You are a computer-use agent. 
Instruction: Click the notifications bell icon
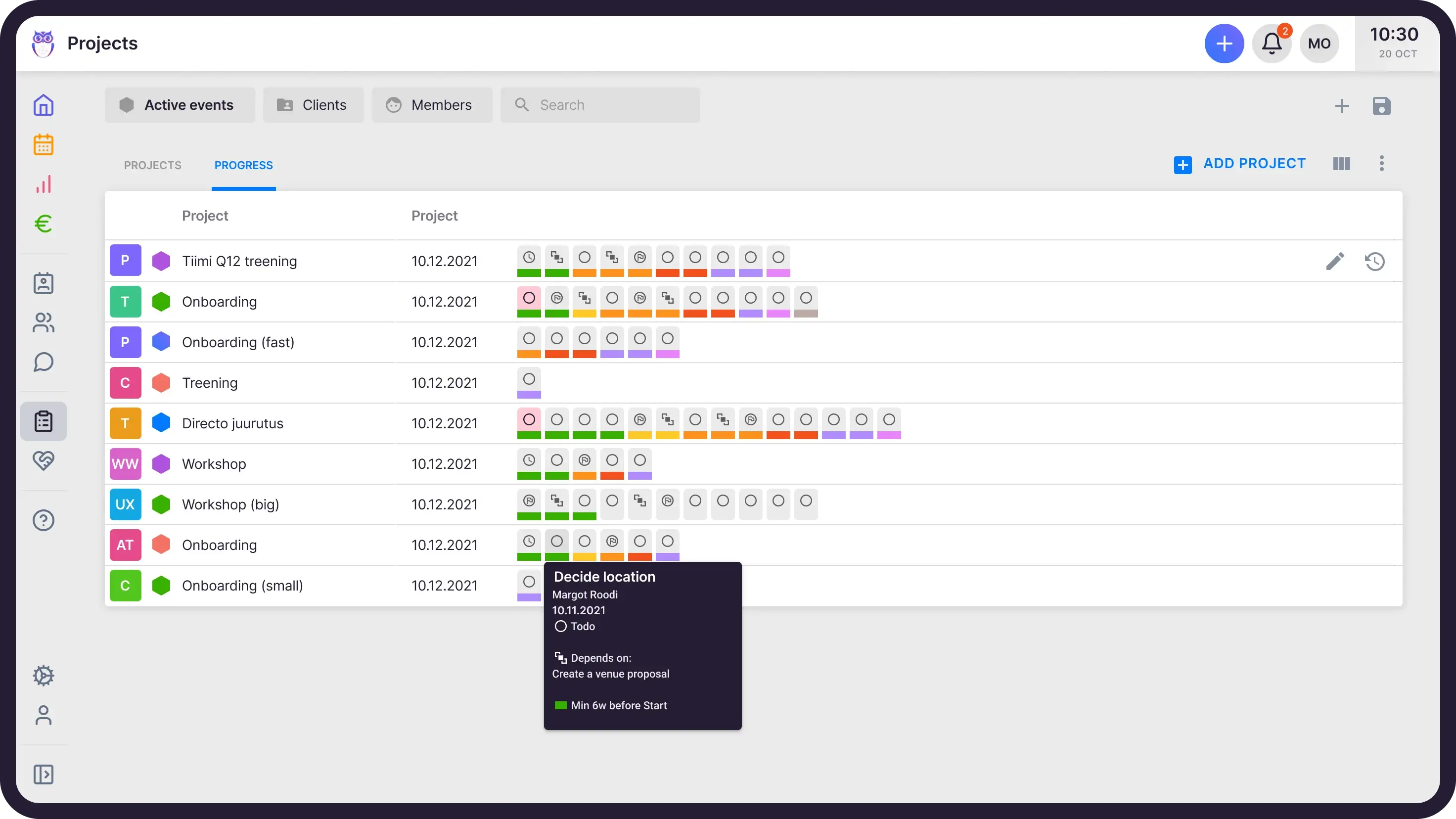1272,44
